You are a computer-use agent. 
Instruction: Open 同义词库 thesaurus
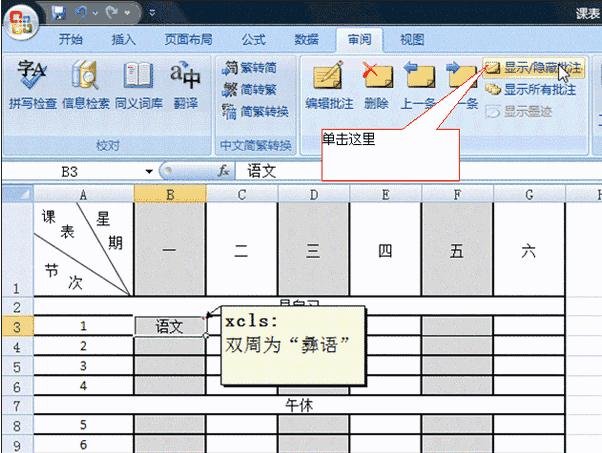click(139, 84)
